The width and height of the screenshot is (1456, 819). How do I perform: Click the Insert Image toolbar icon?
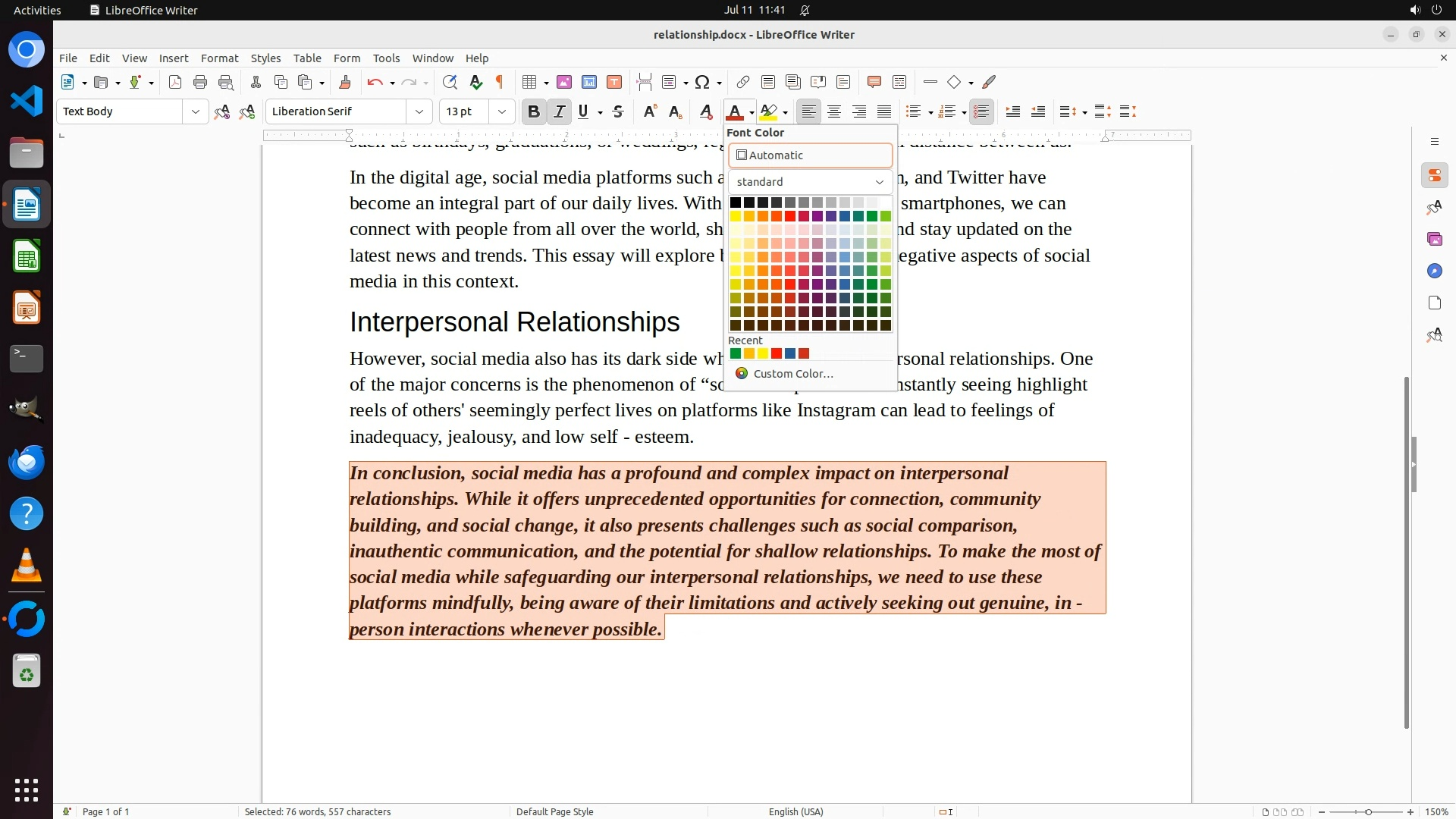(x=564, y=83)
